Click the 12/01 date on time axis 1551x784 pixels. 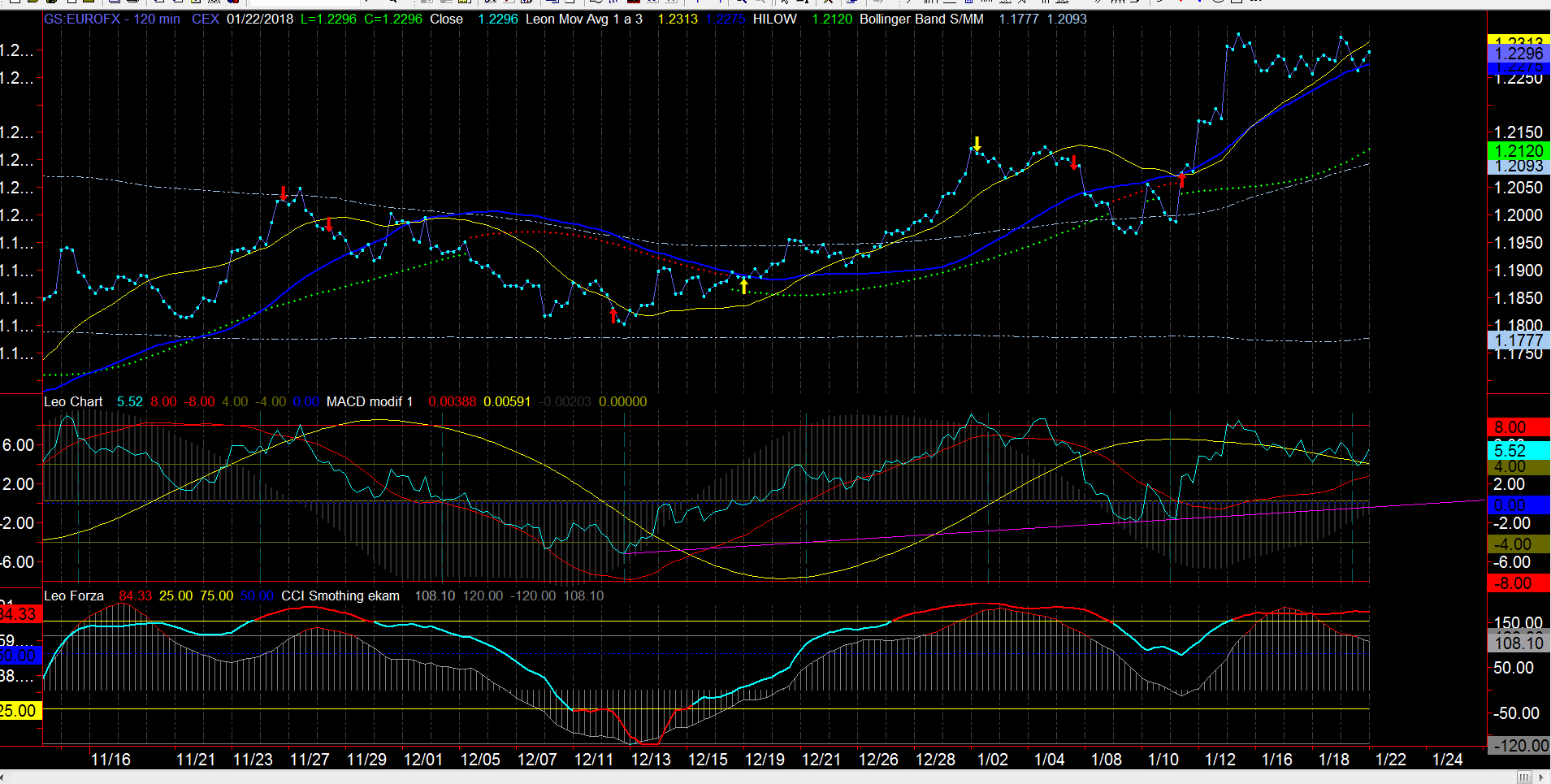click(x=423, y=760)
